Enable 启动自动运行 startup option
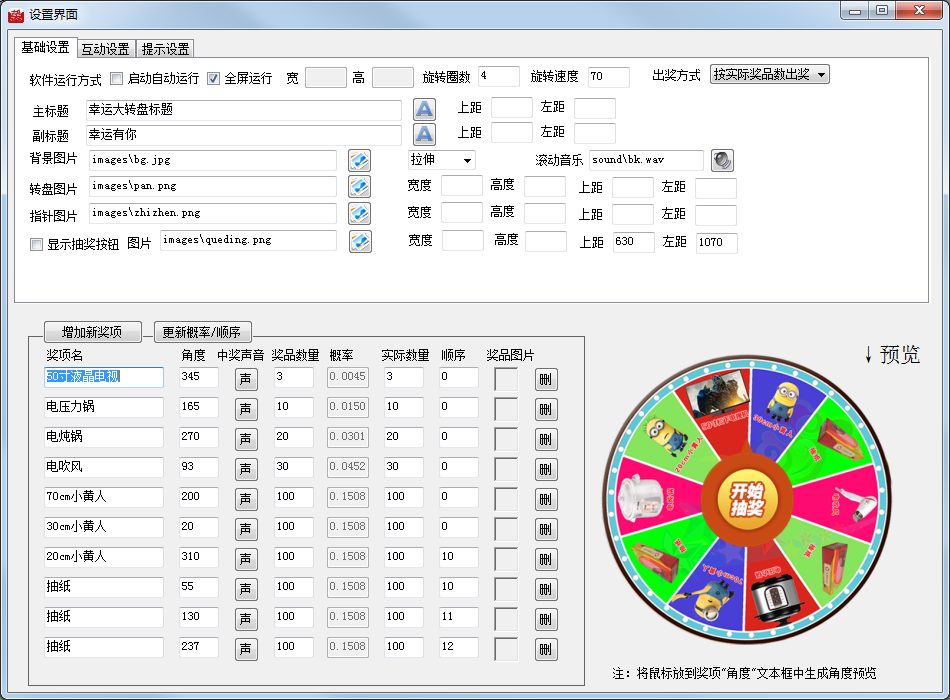Image resolution: width=950 pixels, height=700 pixels. click(116, 77)
